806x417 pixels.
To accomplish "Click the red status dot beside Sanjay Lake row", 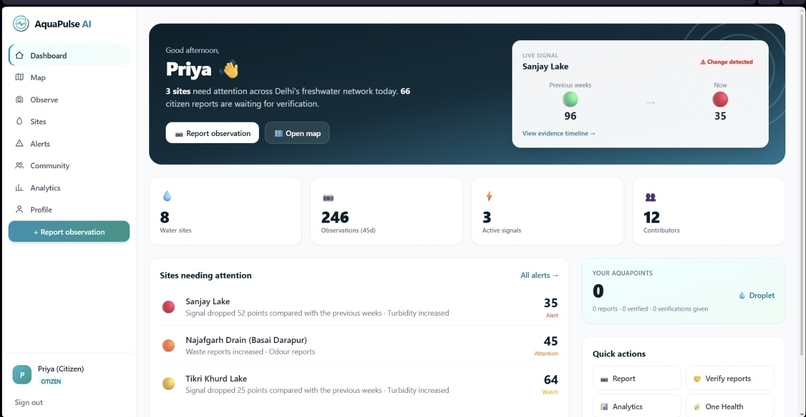I will [x=169, y=307].
